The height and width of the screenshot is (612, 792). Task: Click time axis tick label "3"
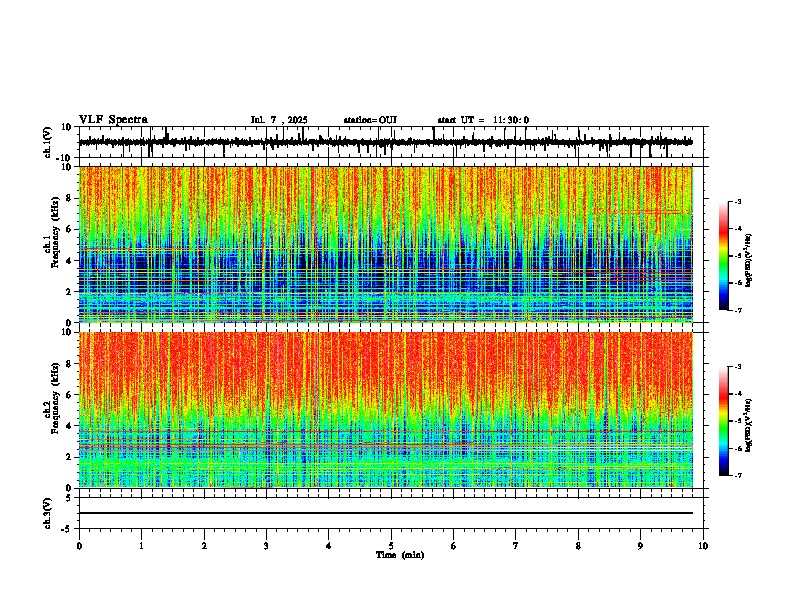266,546
